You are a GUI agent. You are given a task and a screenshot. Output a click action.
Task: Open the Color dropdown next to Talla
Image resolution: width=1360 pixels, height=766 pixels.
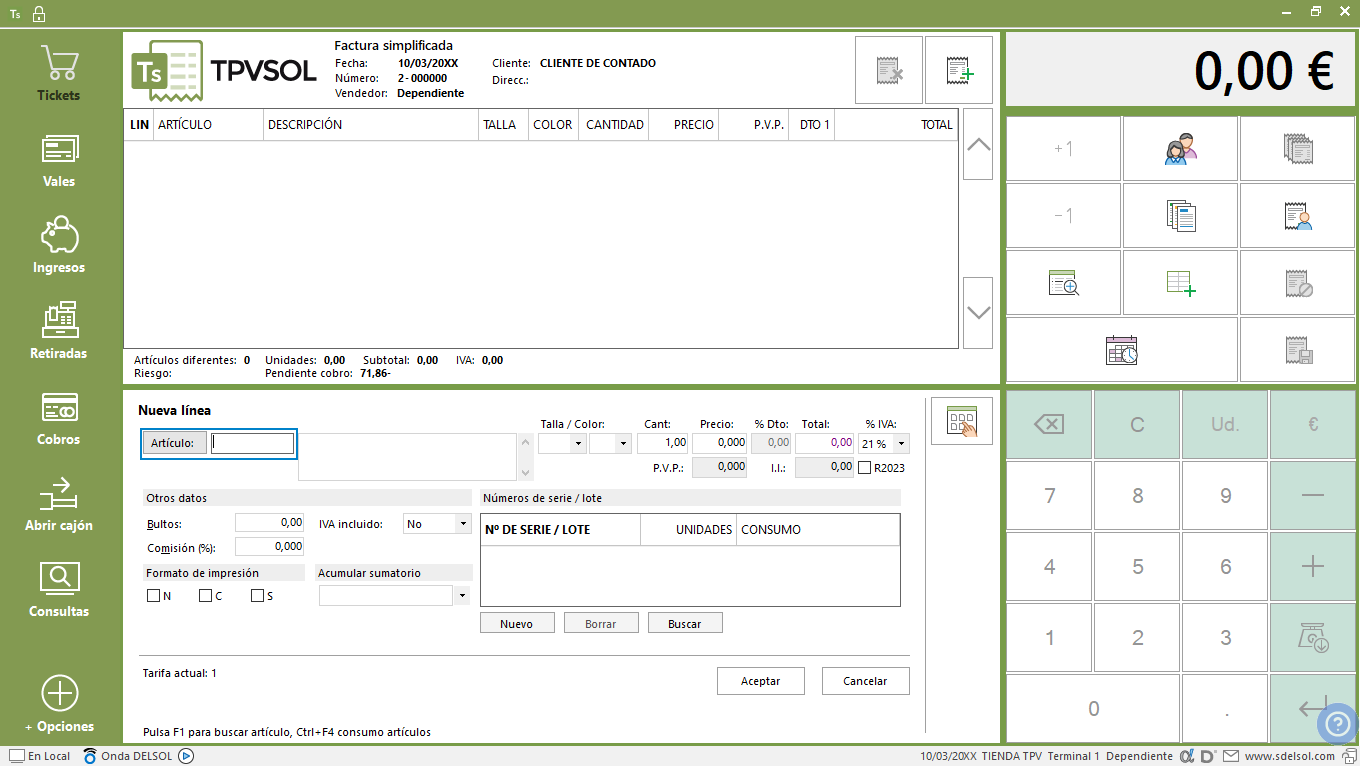(623, 443)
